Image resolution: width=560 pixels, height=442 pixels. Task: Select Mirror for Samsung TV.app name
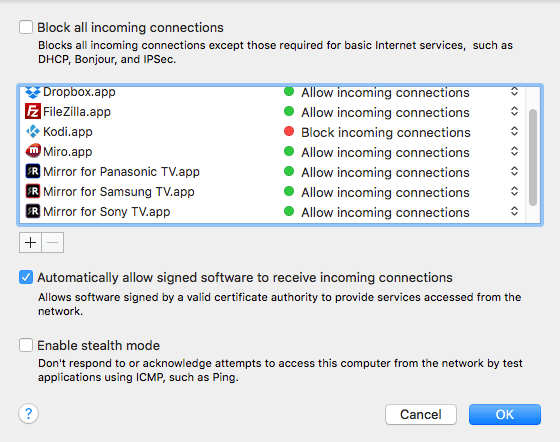click(x=119, y=192)
